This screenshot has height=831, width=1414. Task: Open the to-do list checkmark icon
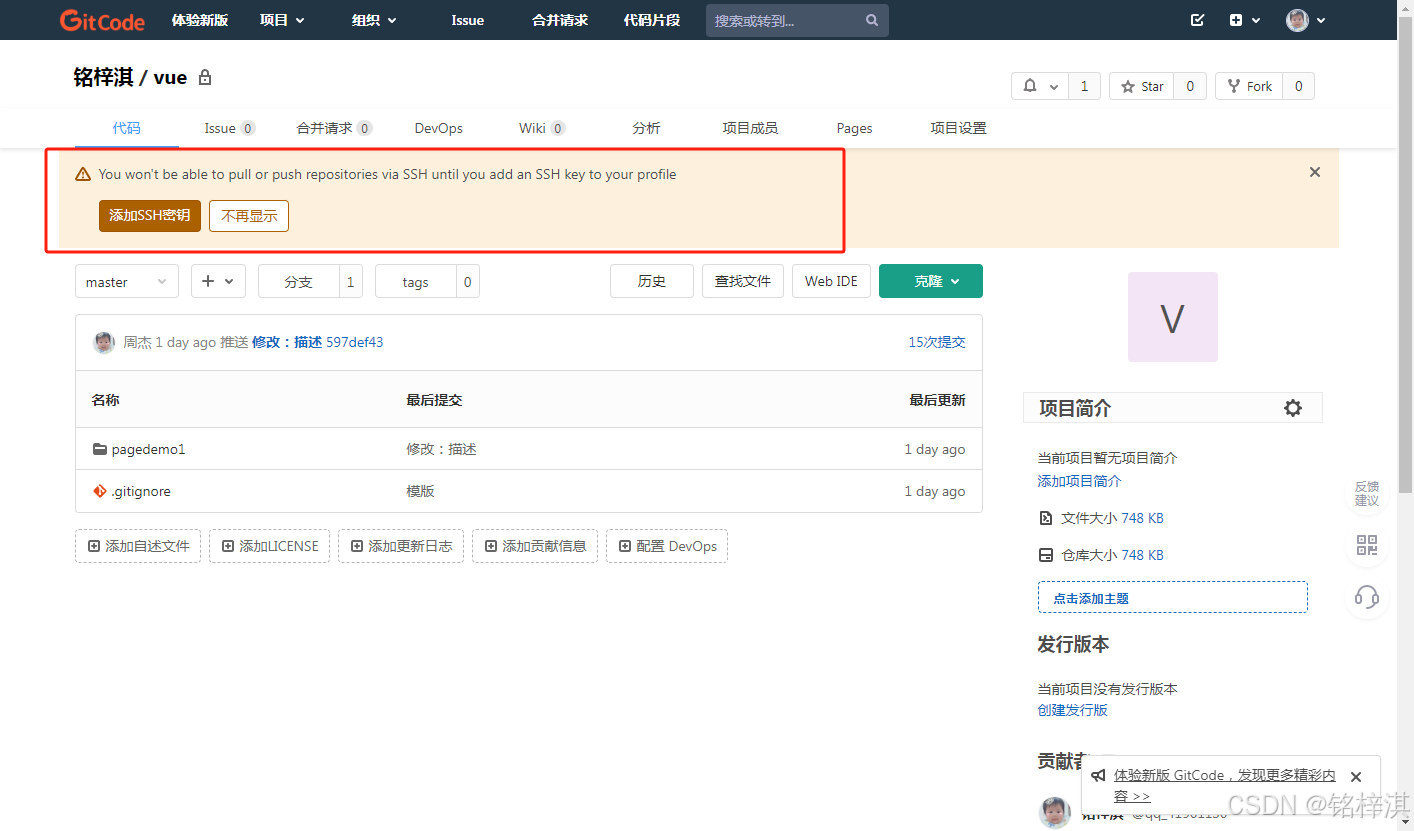click(x=1198, y=20)
